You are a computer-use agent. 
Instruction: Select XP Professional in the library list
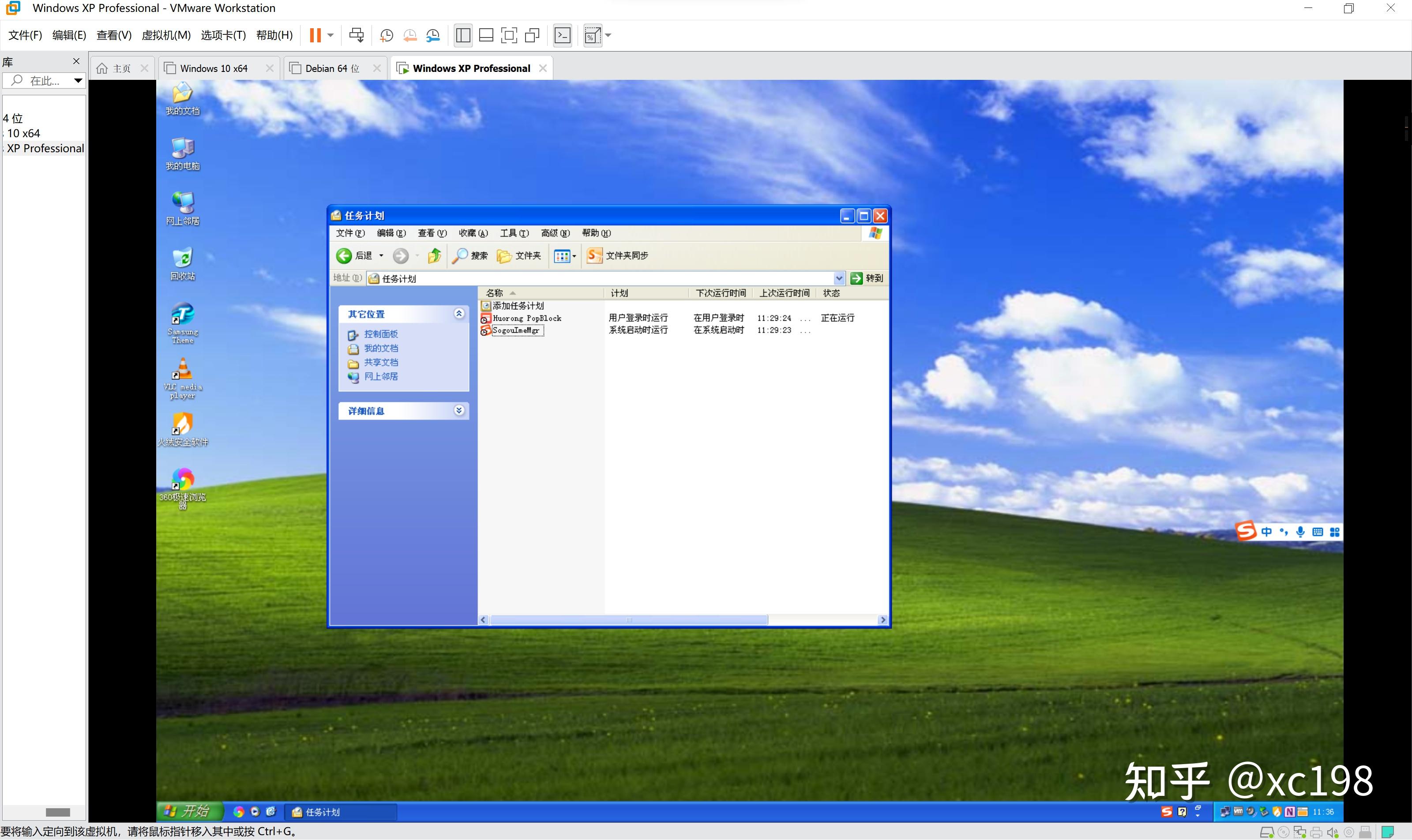tap(45, 148)
